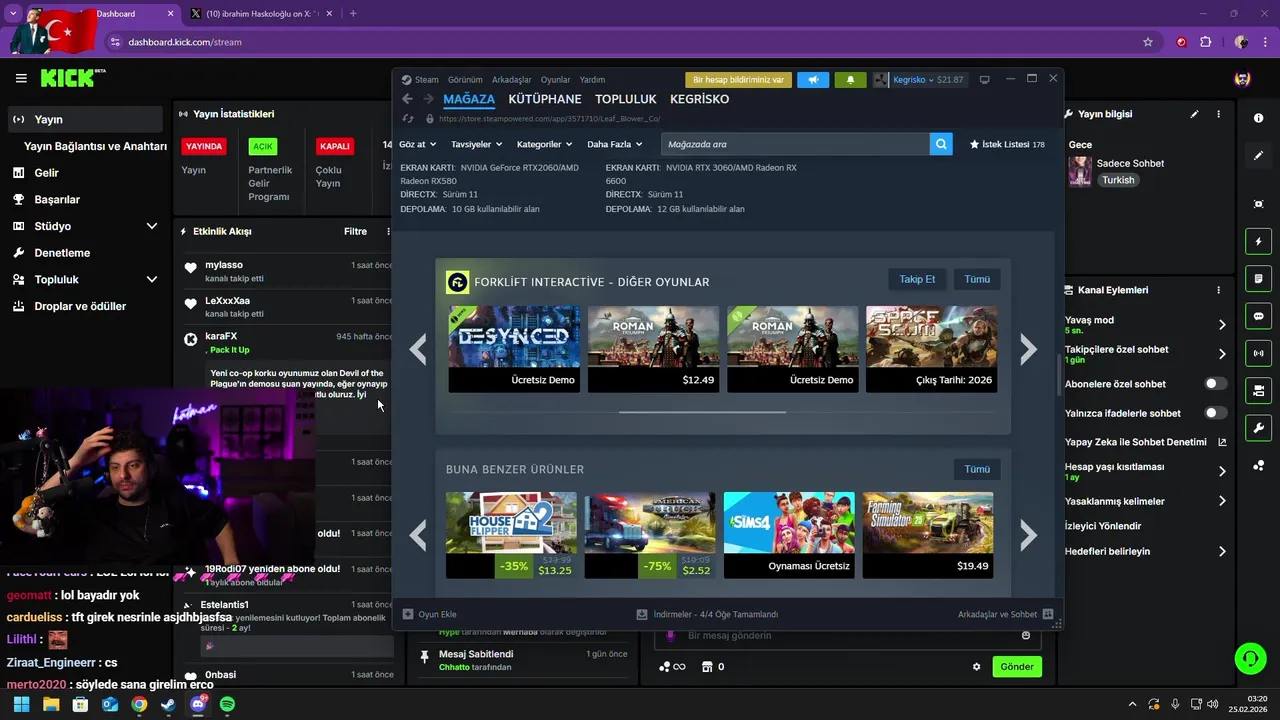Click the green support headset button
The image size is (1280, 720).
[1250, 658]
